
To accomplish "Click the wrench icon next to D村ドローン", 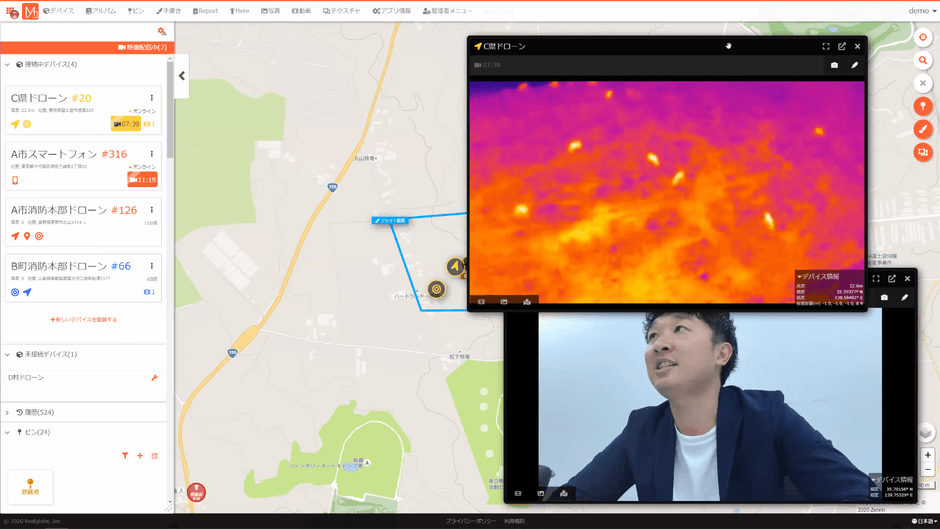I will [x=154, y=378].
